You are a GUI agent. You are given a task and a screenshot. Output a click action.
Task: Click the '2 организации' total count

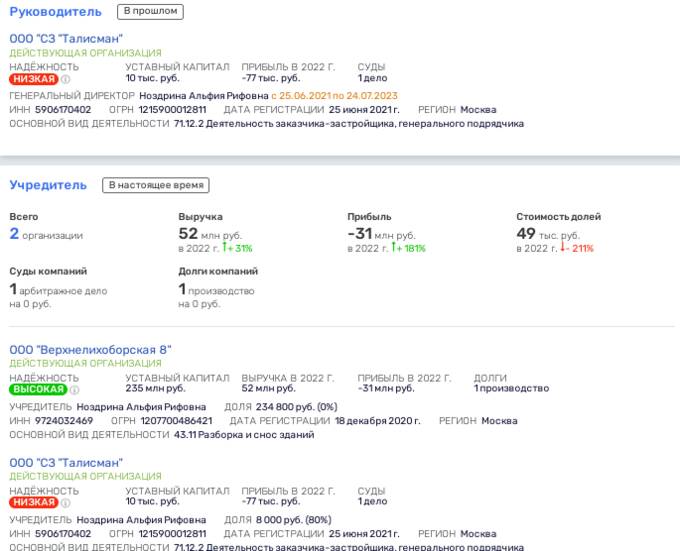click(x=46, y=234)
